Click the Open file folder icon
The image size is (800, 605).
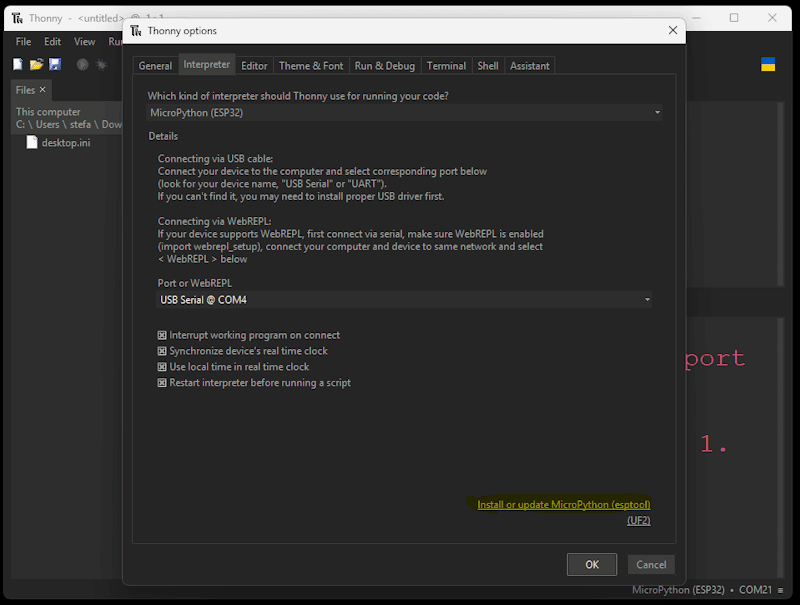(36, 65)
